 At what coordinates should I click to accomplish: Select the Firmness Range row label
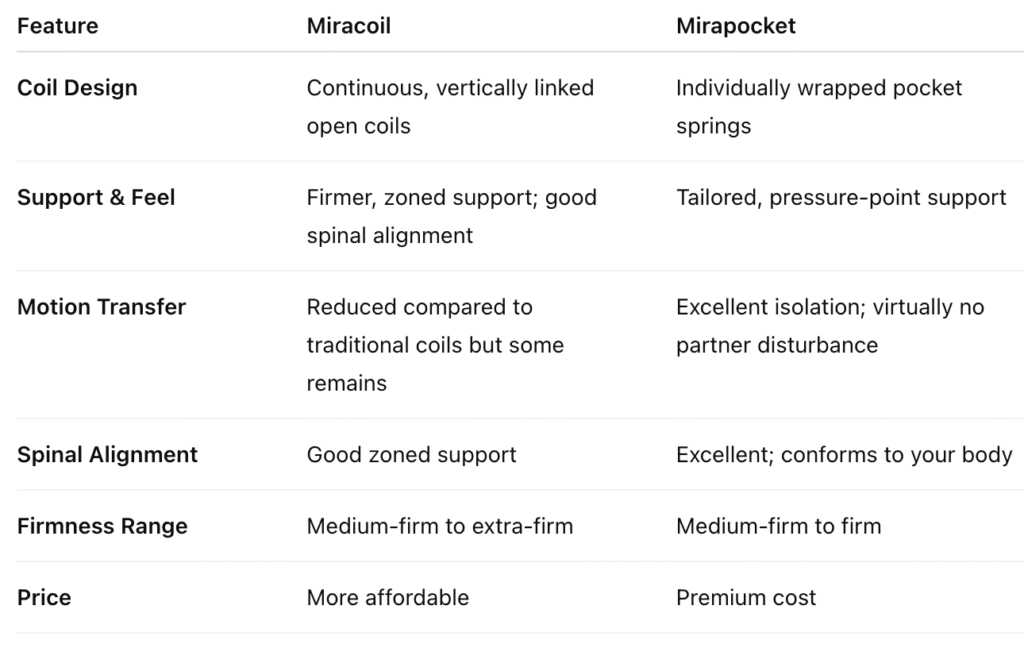click(x=102, y=526)
